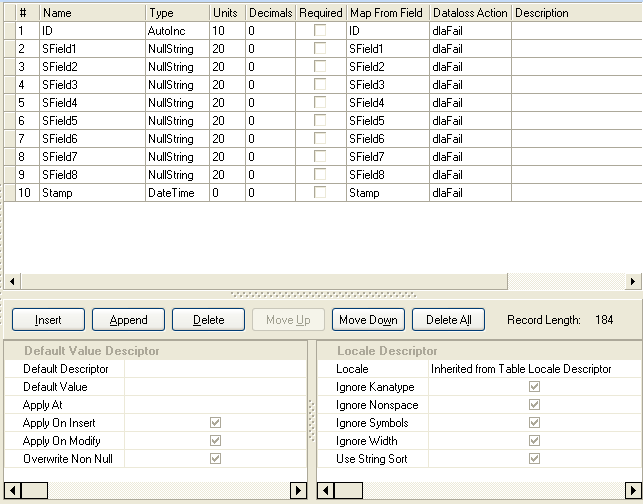Click the Default Descriptor value field
This screenshot has height=504, width=643.
(x=215, y=369)
